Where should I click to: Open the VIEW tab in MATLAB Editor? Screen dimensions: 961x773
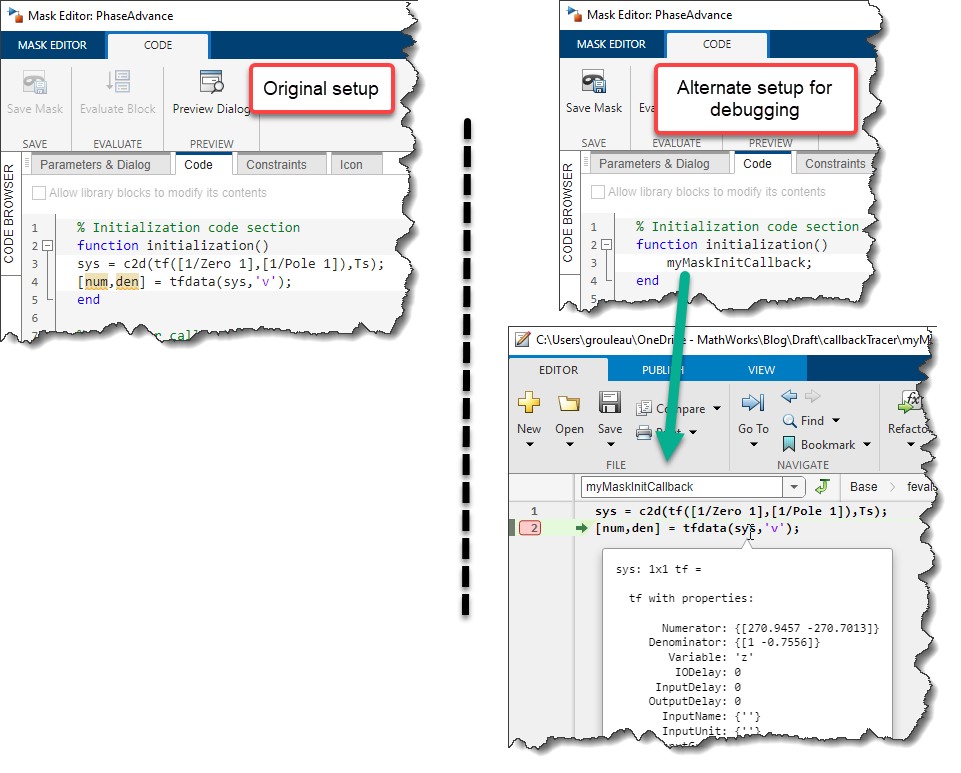(x=761, y=370)
